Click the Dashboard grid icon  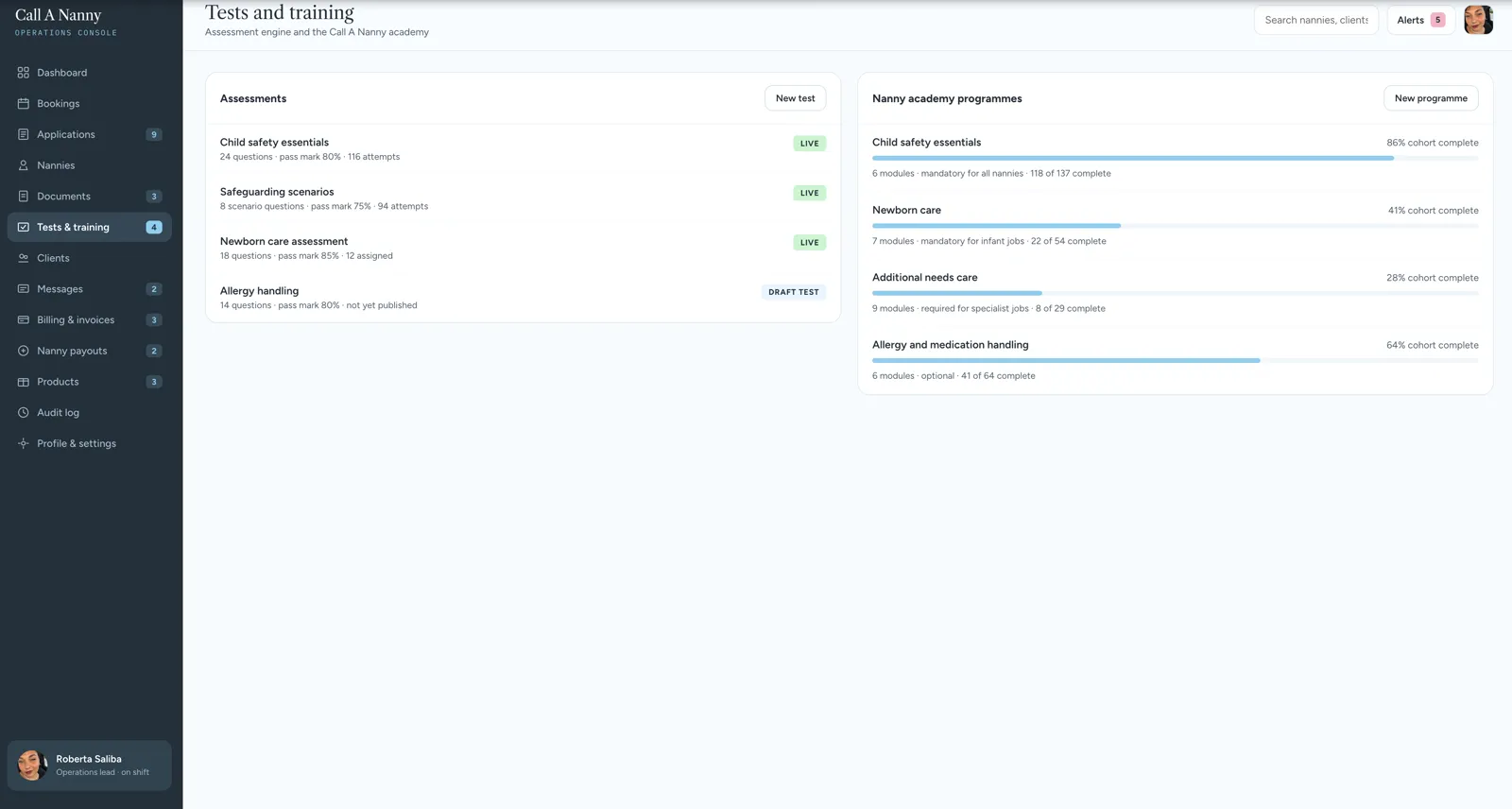pyautogui.click(x=24, y=73)
